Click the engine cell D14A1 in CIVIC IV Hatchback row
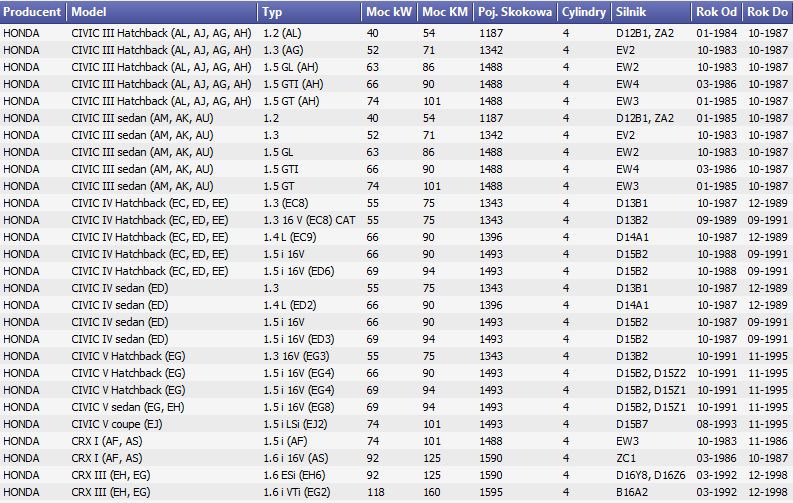This screenshot has width=793, height=503. pos(632,237)
